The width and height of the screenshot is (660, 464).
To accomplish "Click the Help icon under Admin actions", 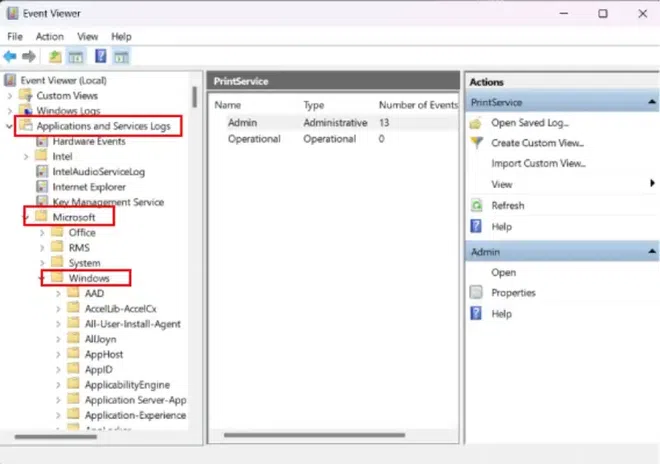I will point(476,313).
